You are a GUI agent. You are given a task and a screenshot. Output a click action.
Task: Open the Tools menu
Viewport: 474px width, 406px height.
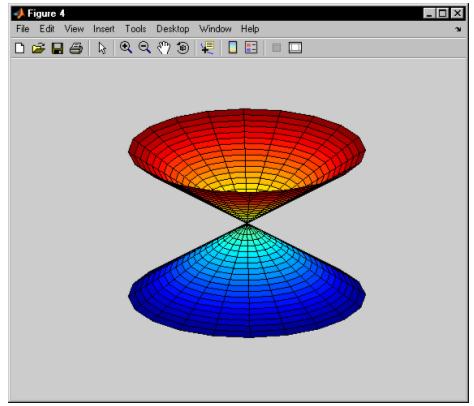pos(136,29)
